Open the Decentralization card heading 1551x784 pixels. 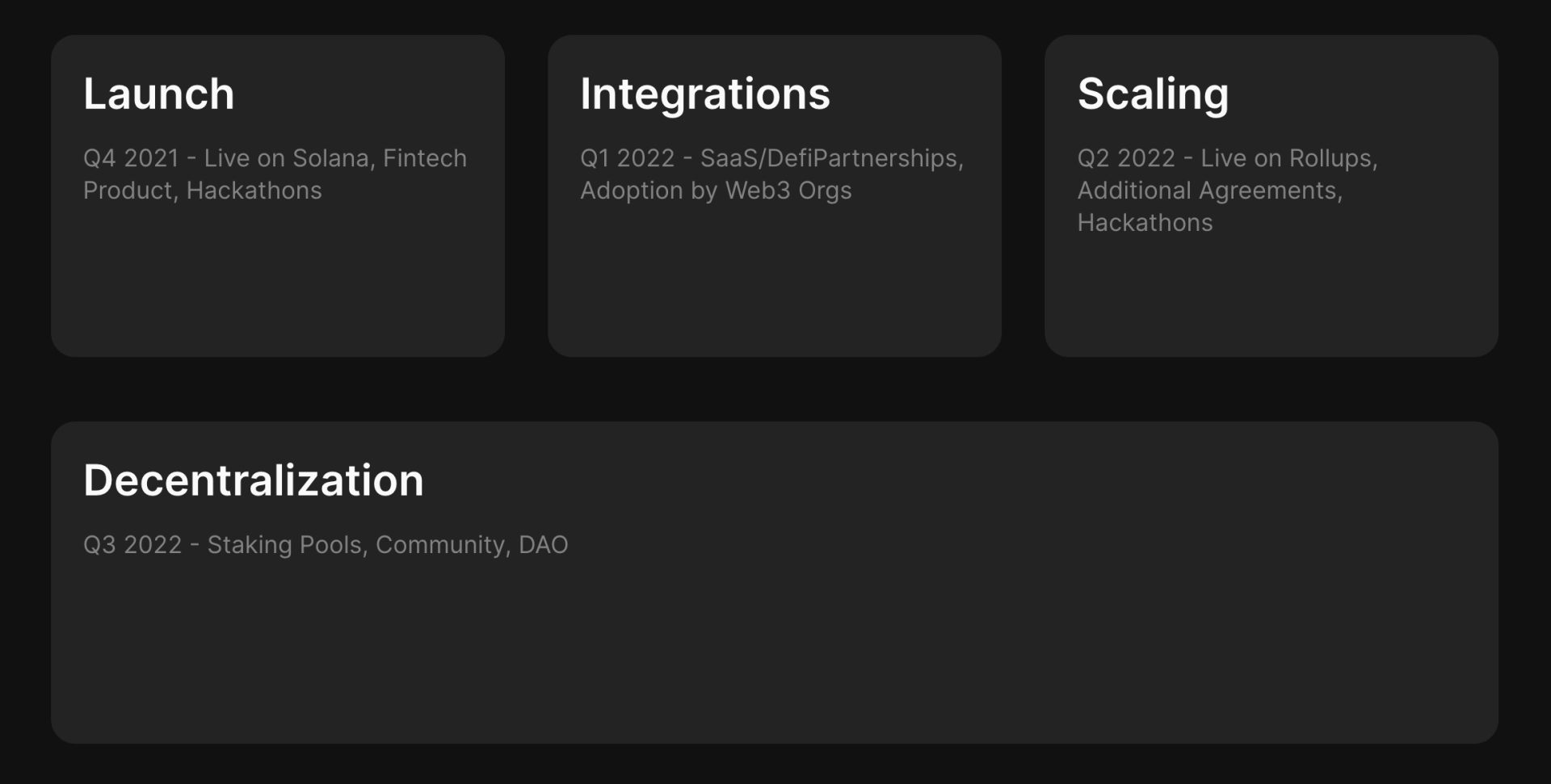(253, 480)
